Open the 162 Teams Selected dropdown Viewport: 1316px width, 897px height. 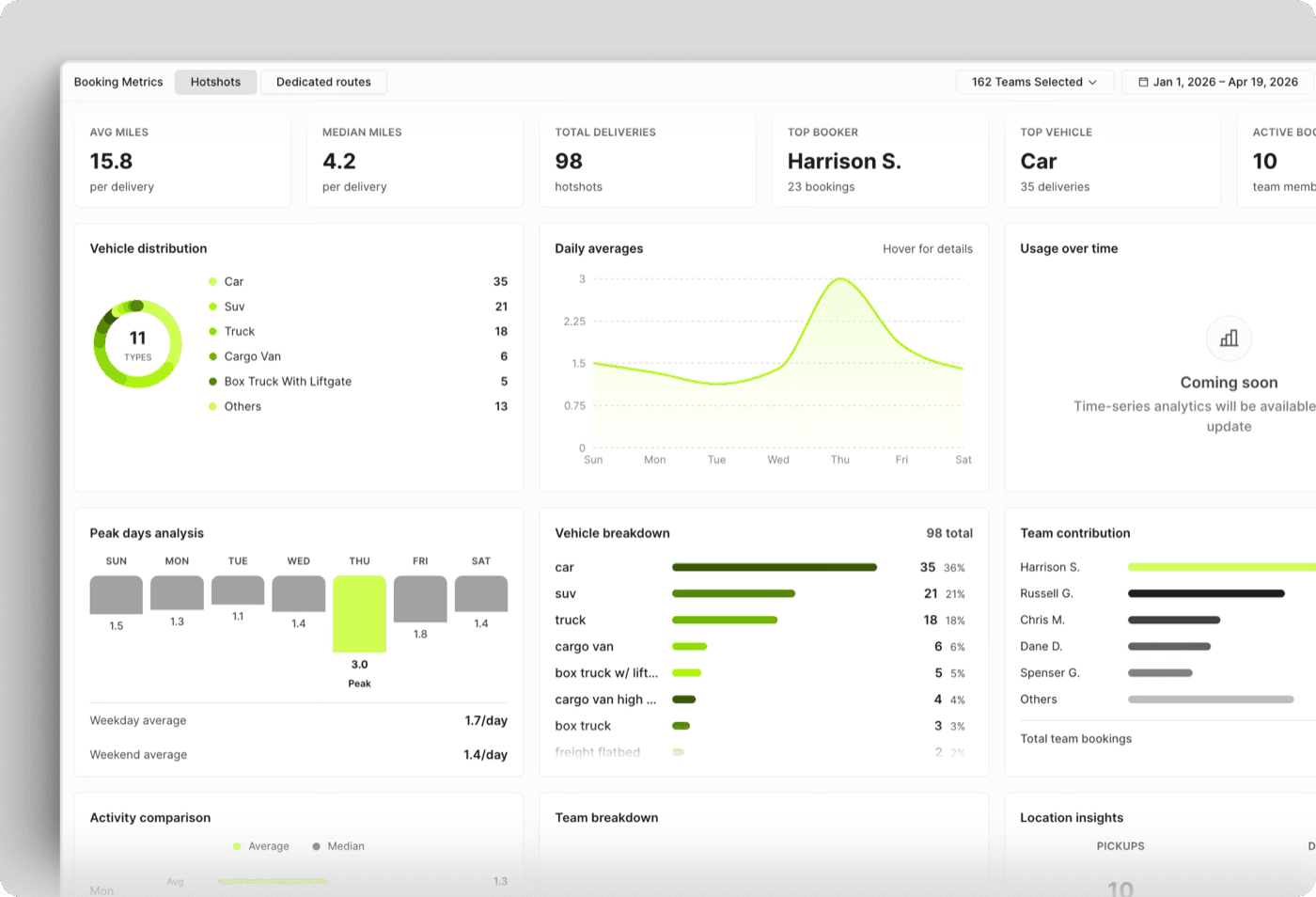point(1034,82)
